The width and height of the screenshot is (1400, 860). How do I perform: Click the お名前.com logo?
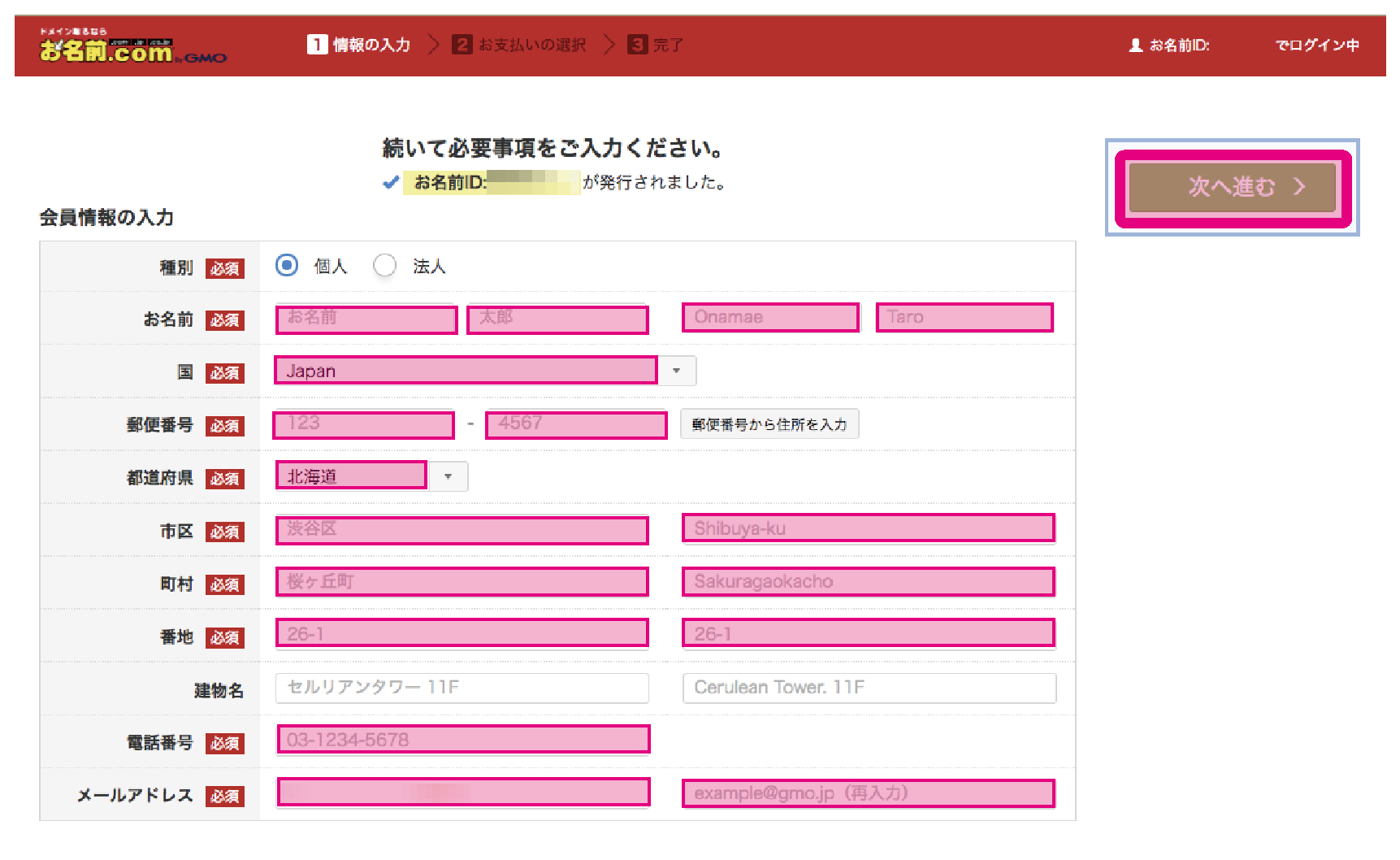click(x=133, y=46)
